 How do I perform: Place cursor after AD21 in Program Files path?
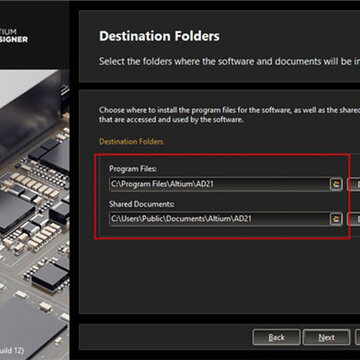214,184
